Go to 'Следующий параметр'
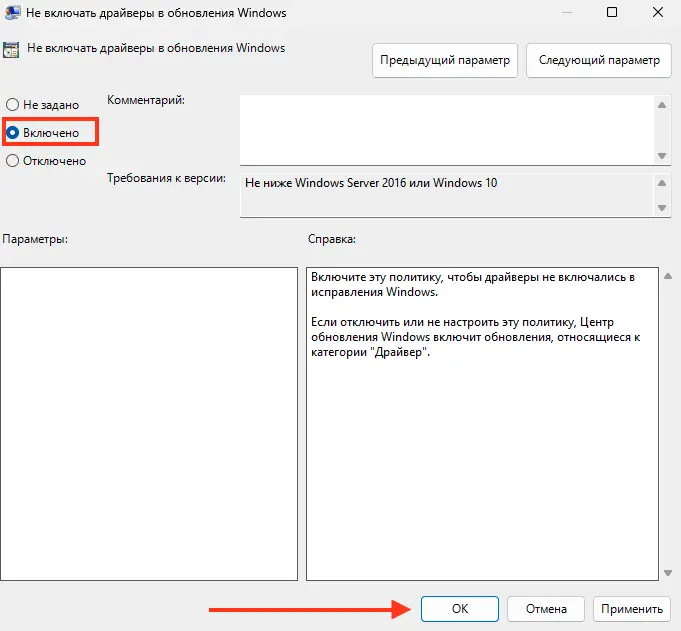681x631 pixels. 599,60
